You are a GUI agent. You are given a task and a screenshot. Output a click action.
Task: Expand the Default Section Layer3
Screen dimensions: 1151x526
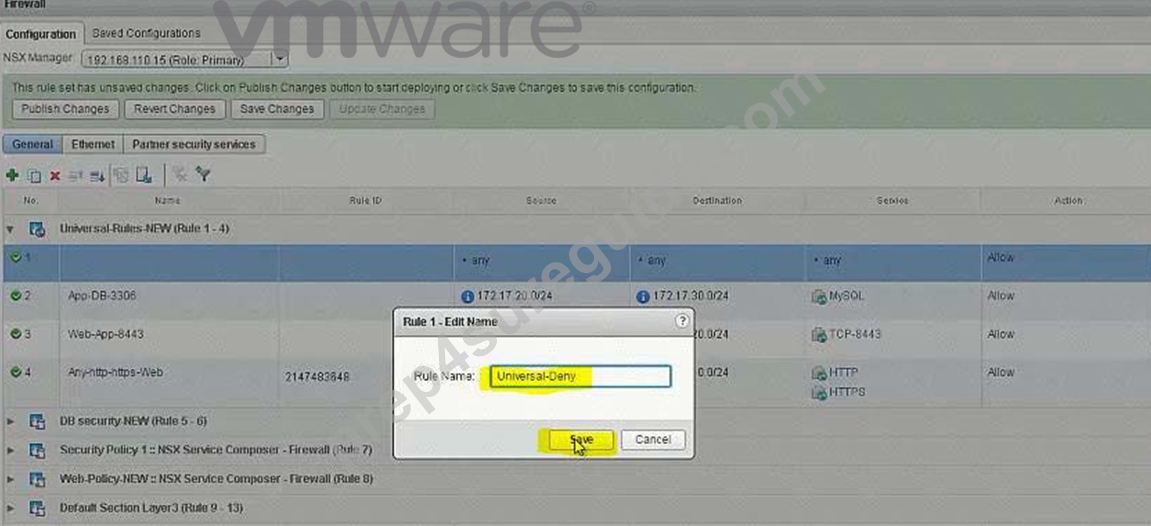tap(10, 508)
